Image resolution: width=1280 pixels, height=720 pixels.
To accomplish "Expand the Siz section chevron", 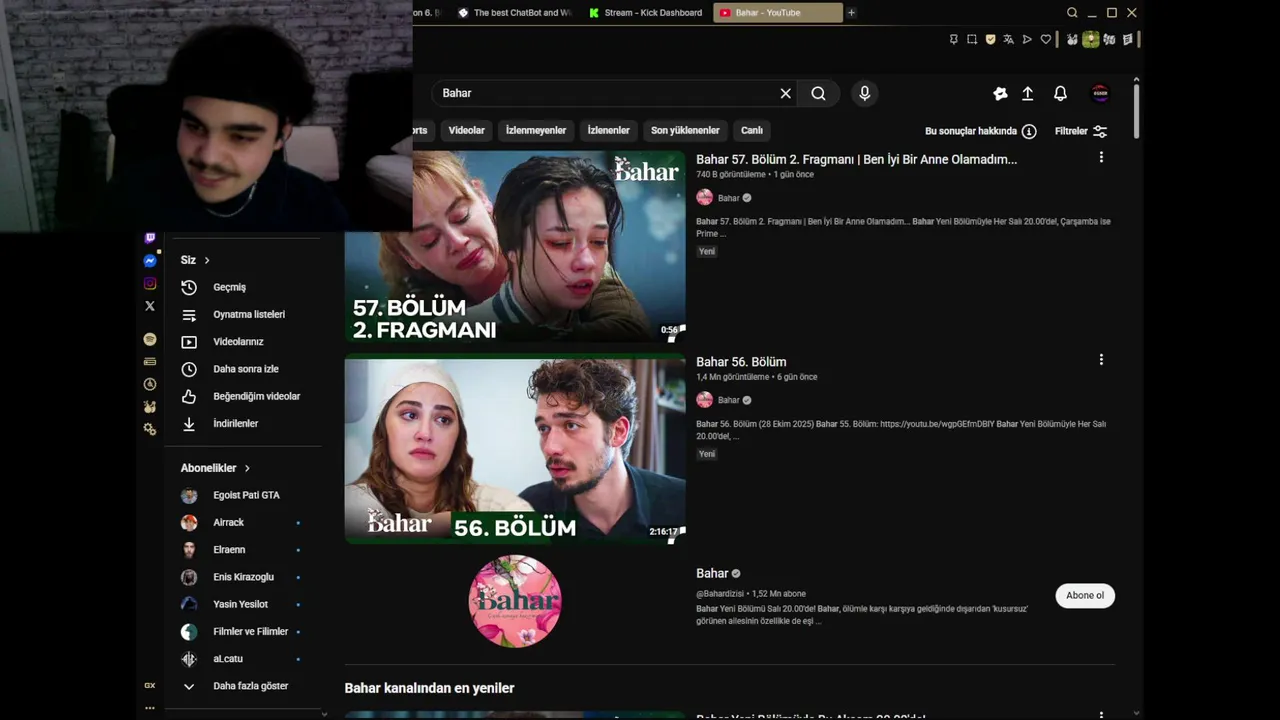I will tap(207, 260).
